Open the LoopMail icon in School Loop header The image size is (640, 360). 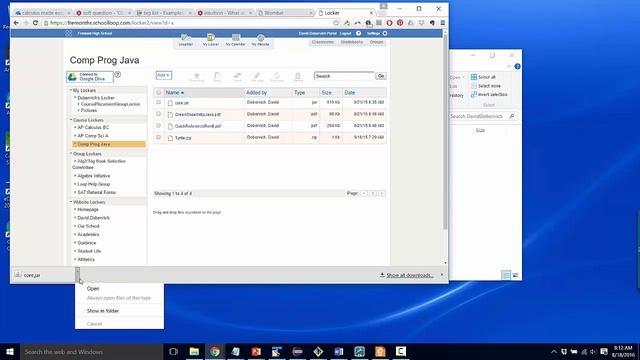pyautogui.click(x=185, y=38)
